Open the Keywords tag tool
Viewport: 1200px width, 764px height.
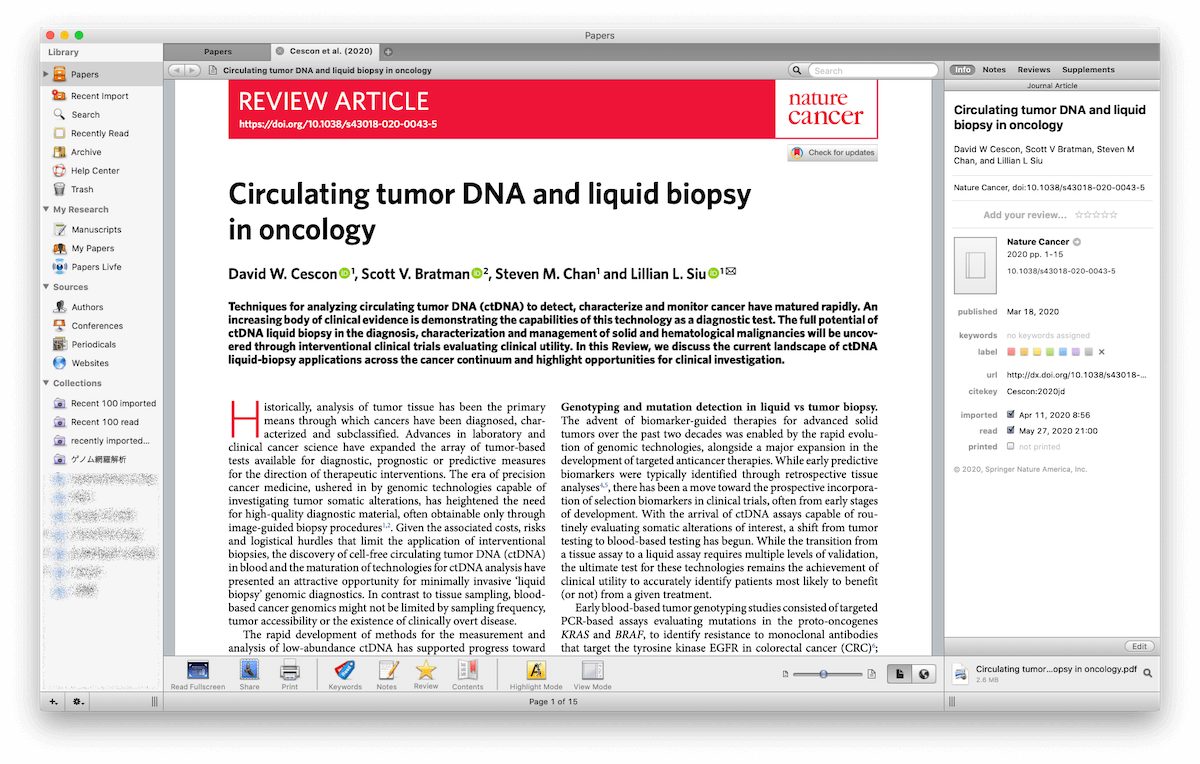[x=345, y=671]
